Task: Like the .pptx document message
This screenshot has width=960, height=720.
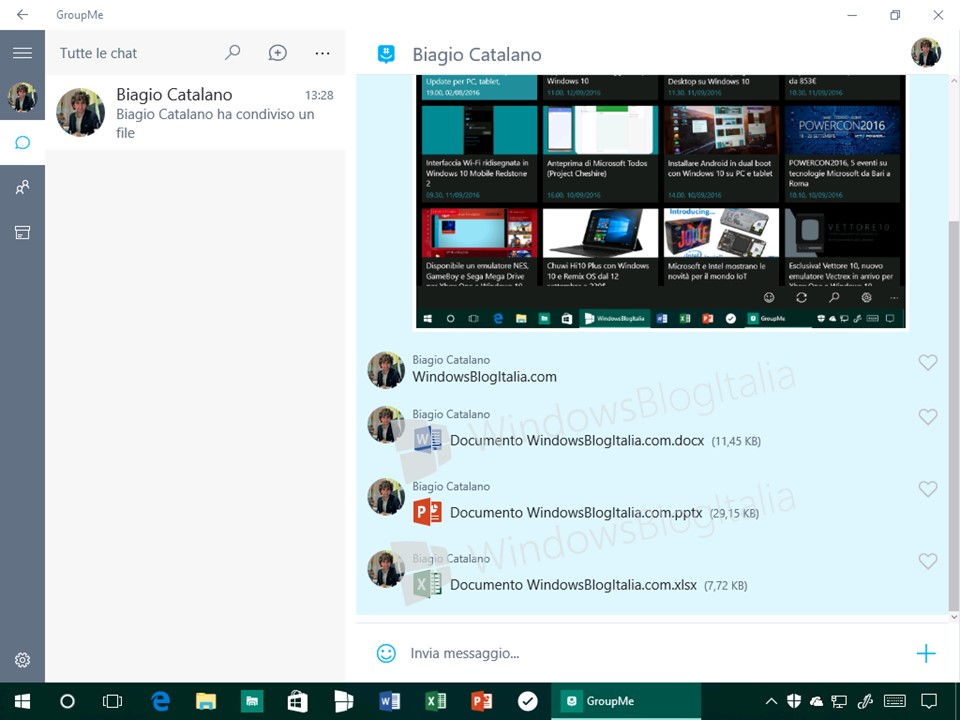Action: (x=928, y=489)
